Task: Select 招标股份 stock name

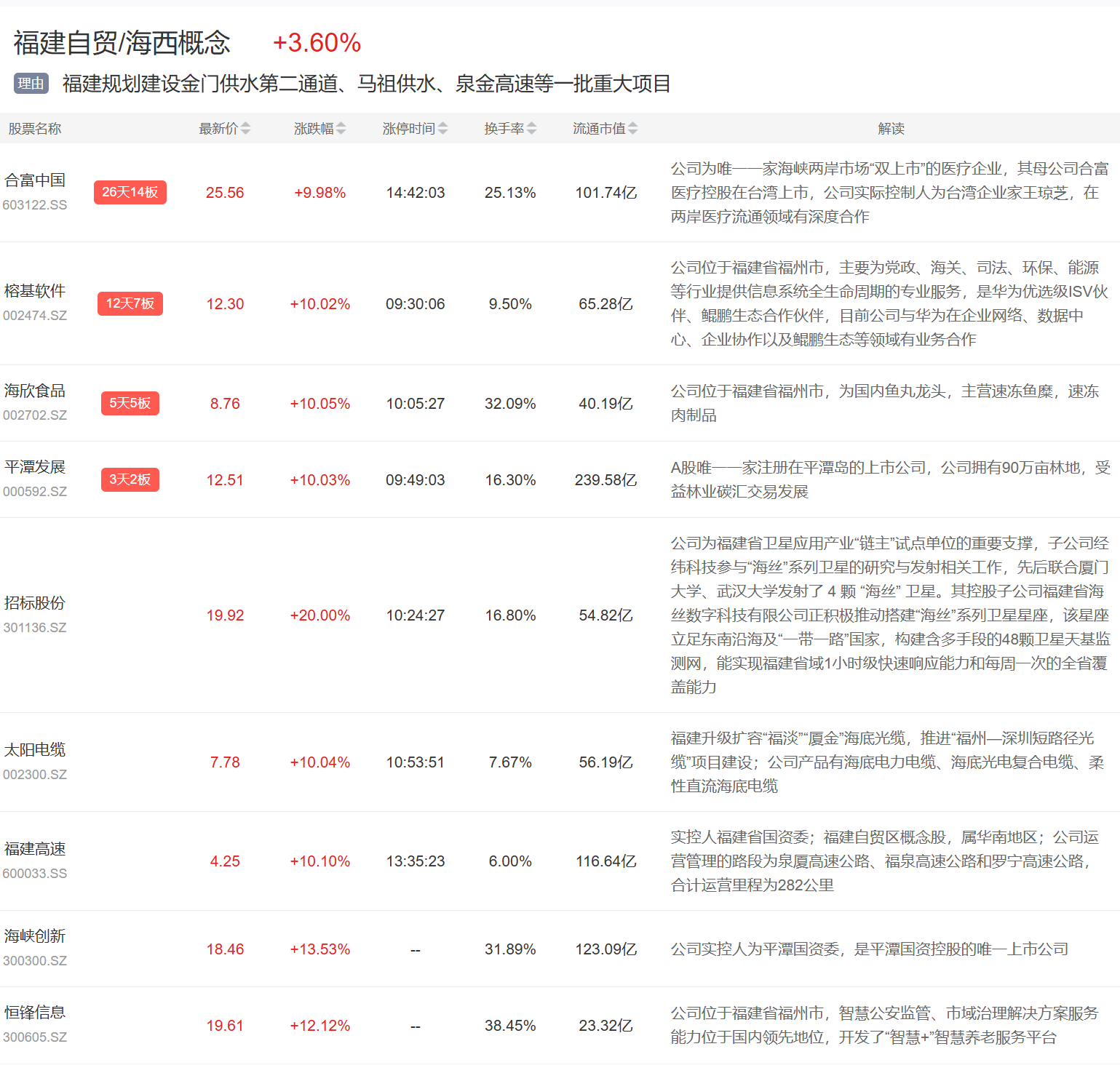Action: click(35, 603)
